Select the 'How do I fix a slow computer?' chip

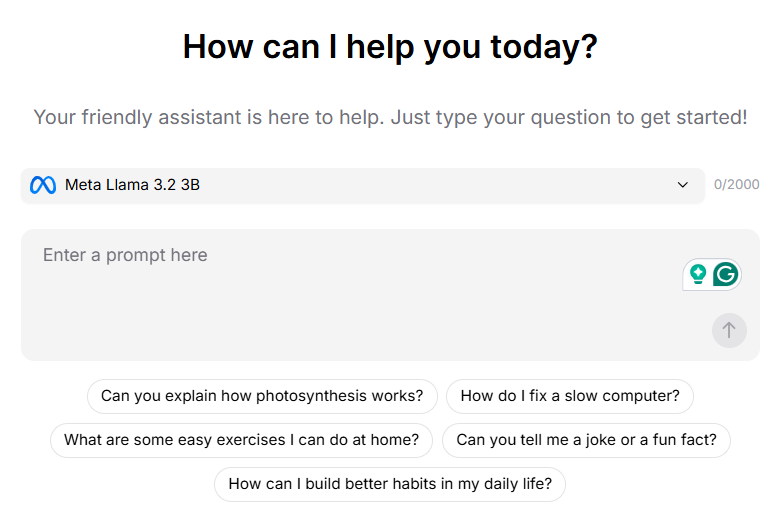pyautogui.click(x=570, y=396)
